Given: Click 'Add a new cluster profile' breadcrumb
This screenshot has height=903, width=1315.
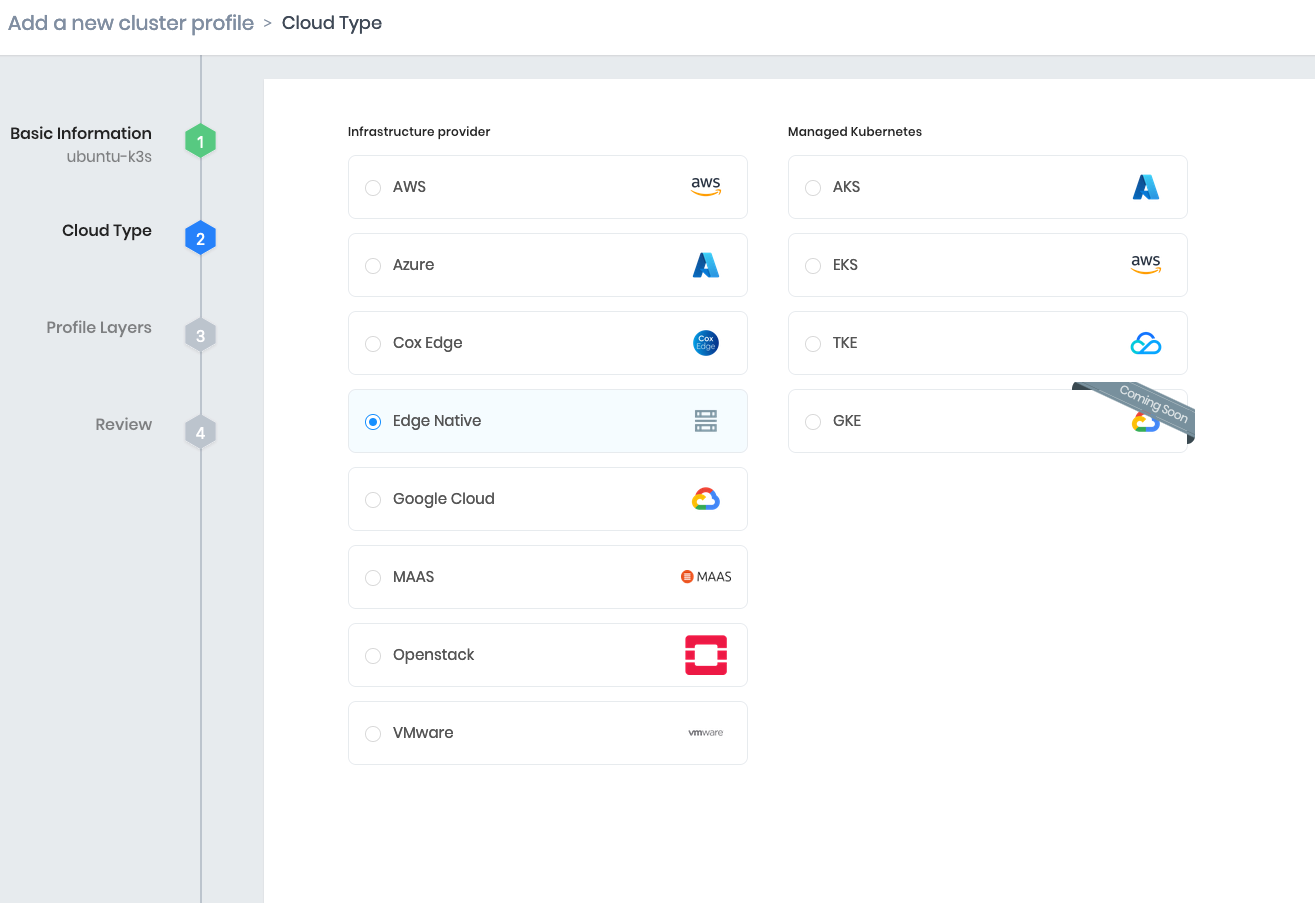Looking at the screenshot, I should pos(131,23).
